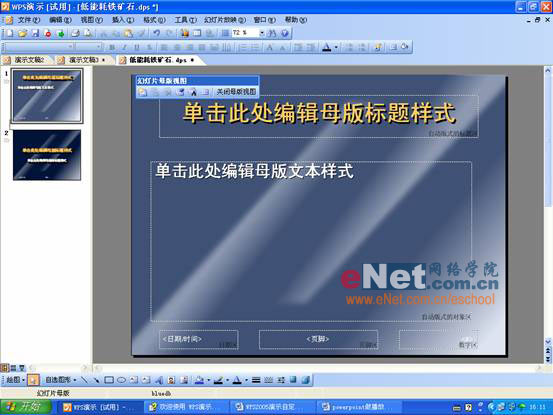Select the Rectangle shape tool
The height and width of the screenshot is (415, 553).
[109, 380]
